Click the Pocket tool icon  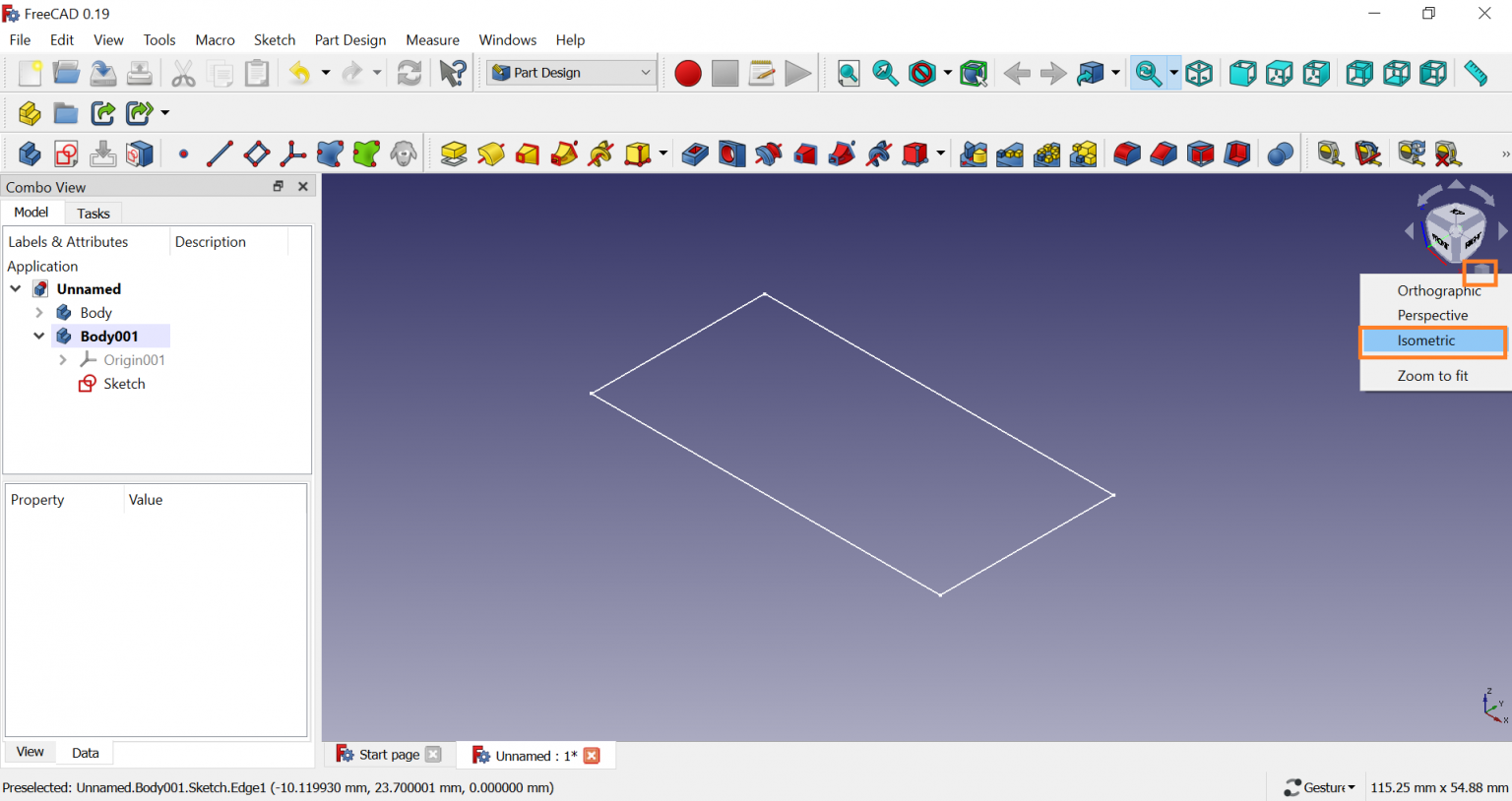[695, 154]
